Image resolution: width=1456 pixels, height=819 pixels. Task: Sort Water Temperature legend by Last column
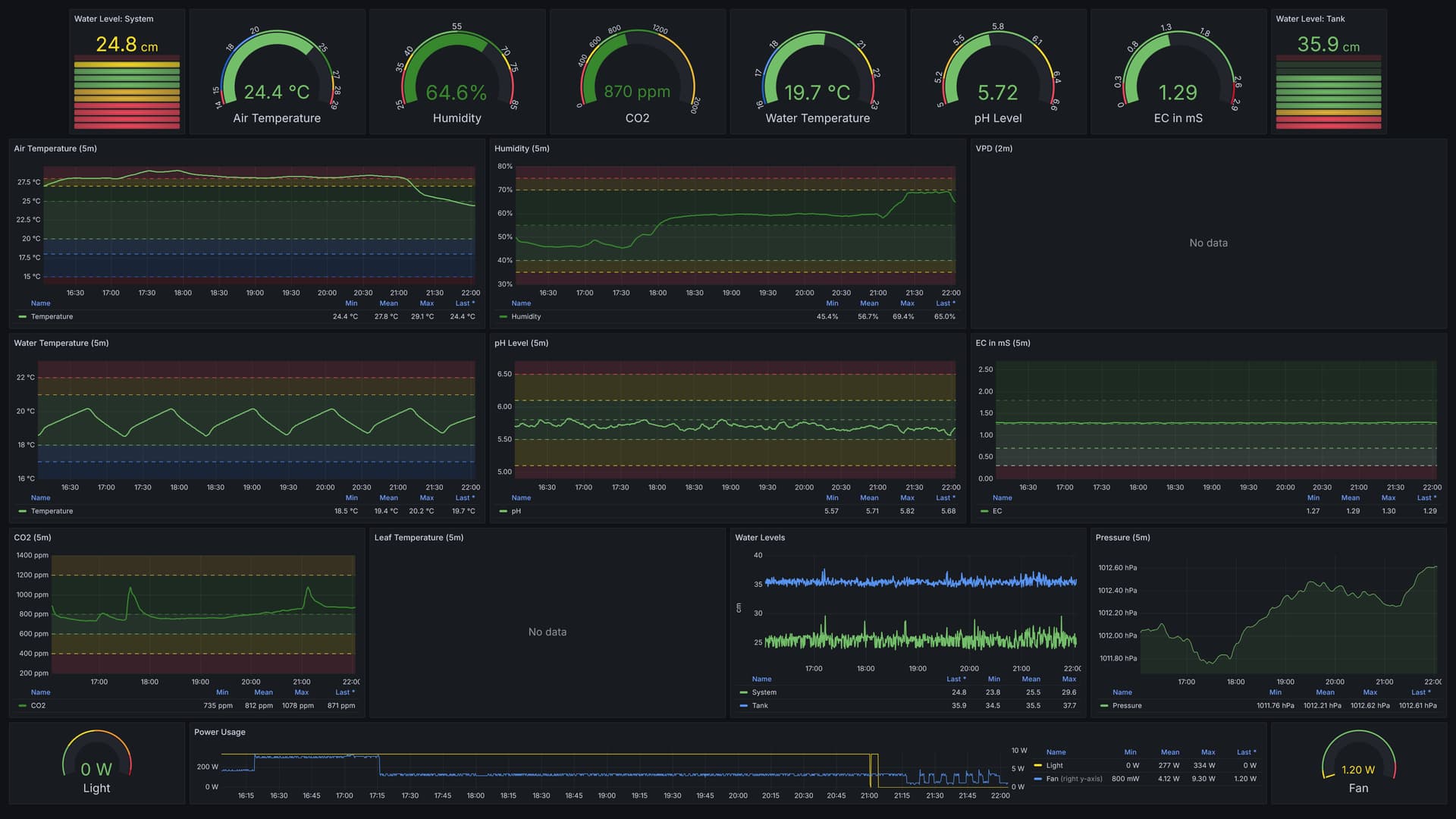tap(464, 498)
